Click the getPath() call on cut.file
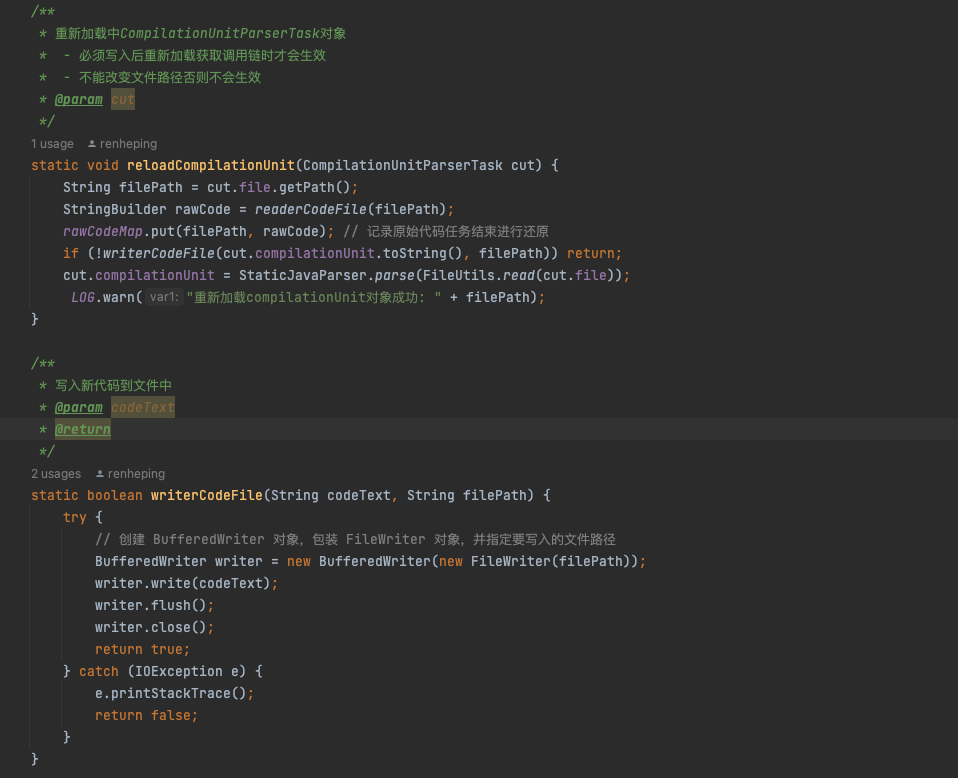The image size is (958, 778). (x=315, y=188)
